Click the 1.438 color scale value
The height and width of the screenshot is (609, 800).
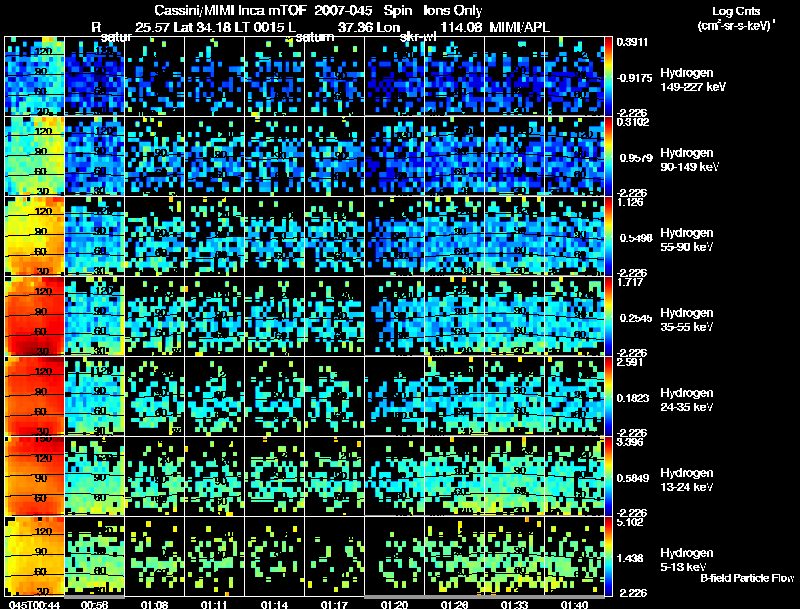[x=630, y=559]
